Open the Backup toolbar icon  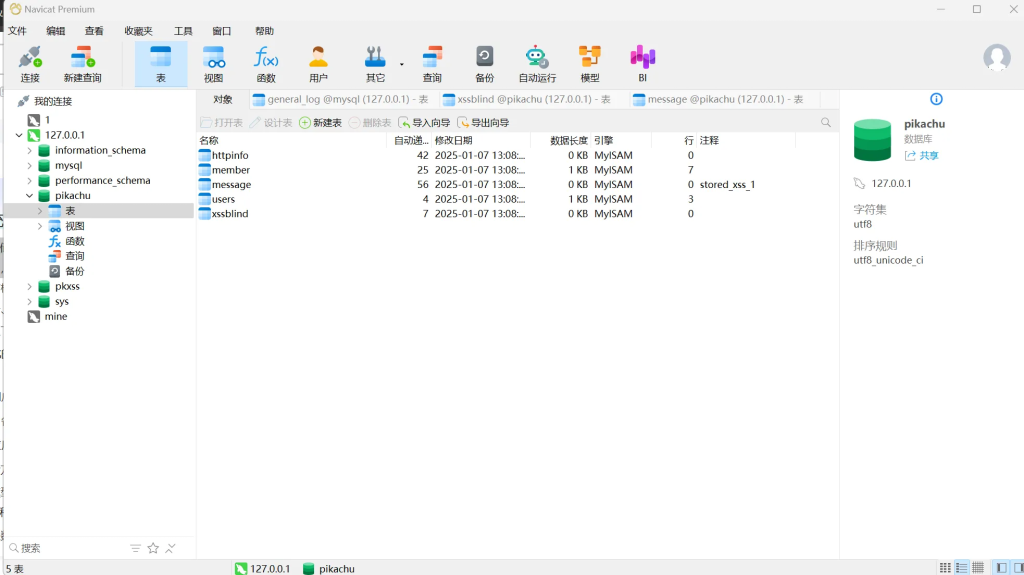pyautogui.click(x=485, y=64)
